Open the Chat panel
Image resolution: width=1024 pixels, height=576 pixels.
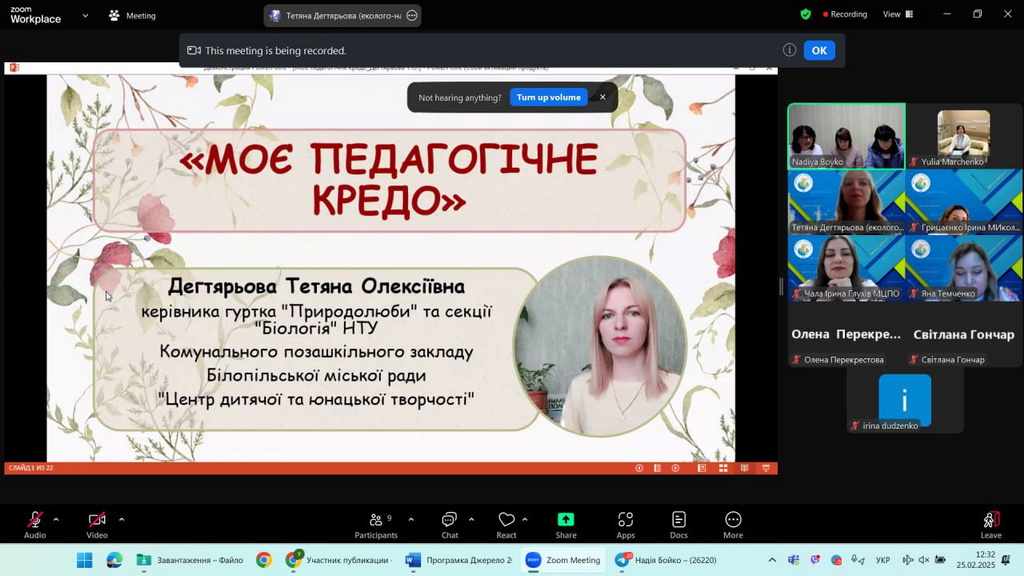[x=449, y=524]
